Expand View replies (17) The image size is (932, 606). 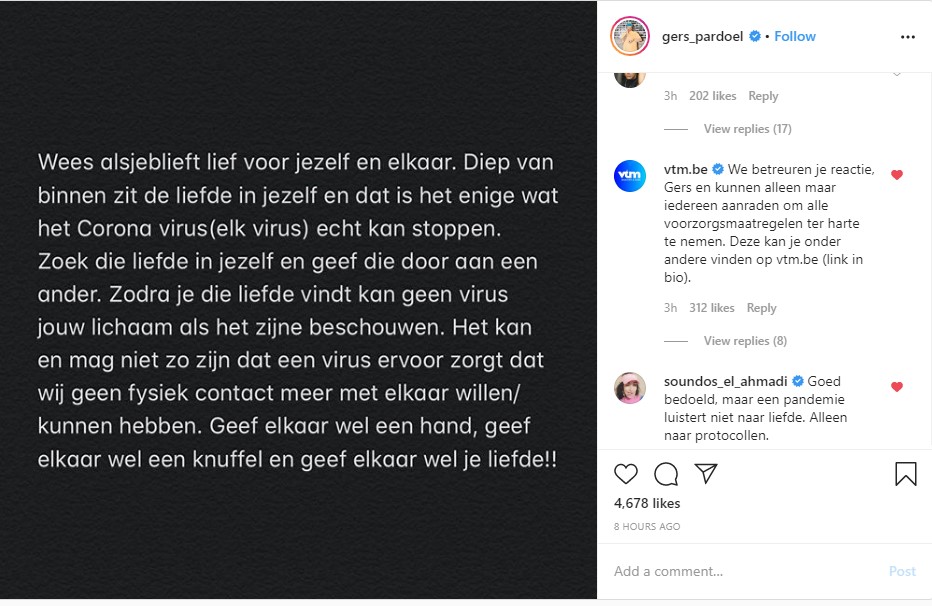click(x=747, y=129)
